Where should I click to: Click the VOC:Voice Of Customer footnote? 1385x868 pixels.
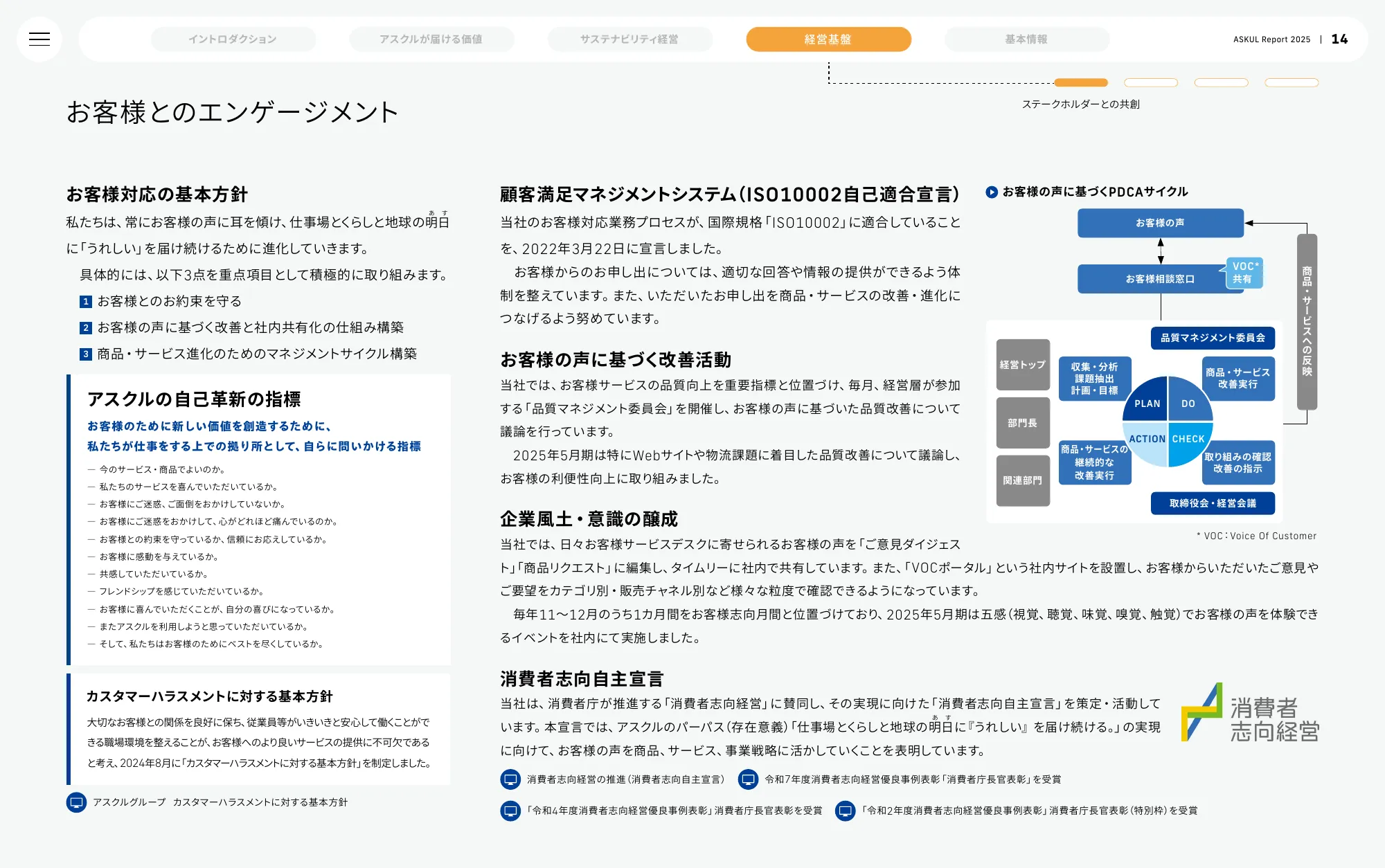click(x=1256, y=536)
